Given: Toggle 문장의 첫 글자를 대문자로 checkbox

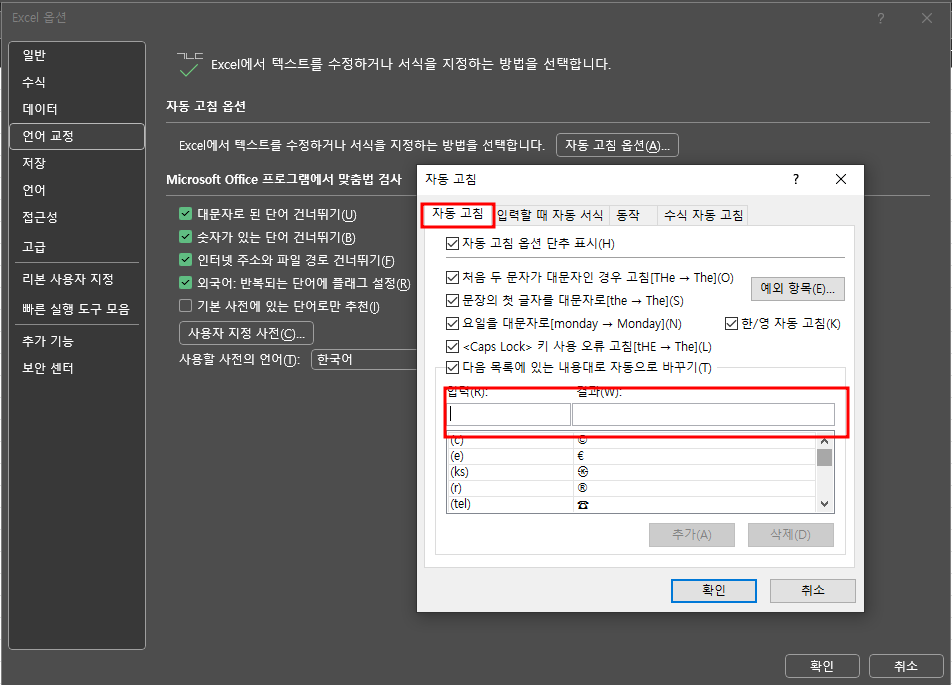Looking at the screenshot, I should click(x=452, y=300).
